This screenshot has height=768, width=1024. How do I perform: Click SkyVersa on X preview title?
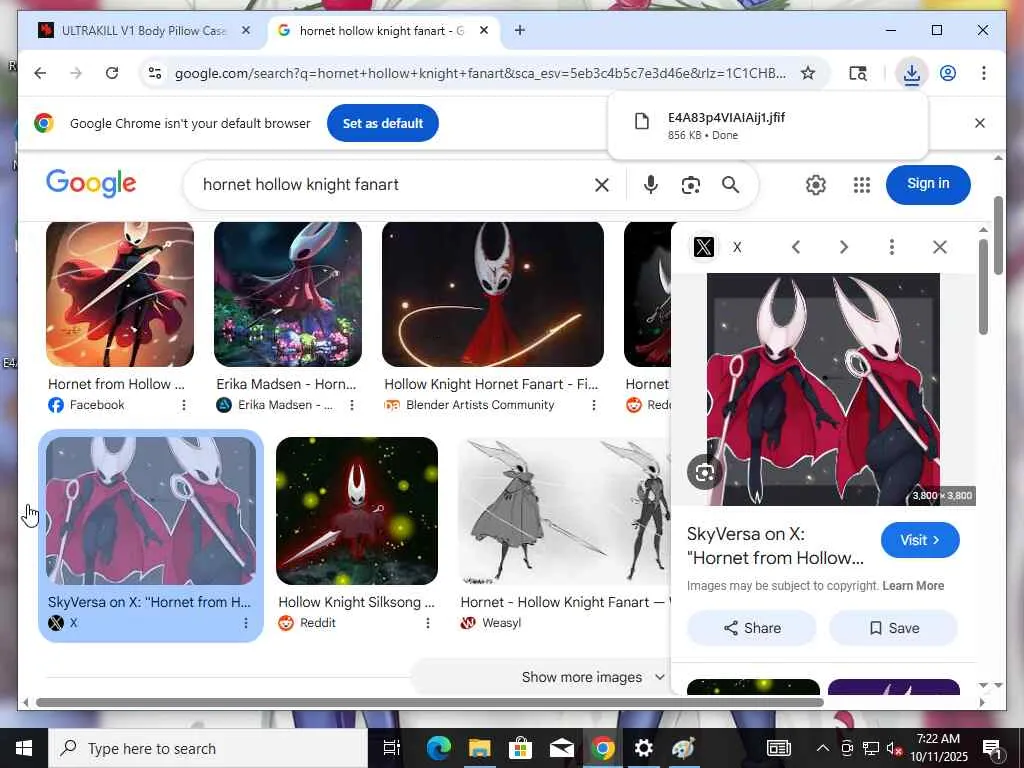coord(775,546)
